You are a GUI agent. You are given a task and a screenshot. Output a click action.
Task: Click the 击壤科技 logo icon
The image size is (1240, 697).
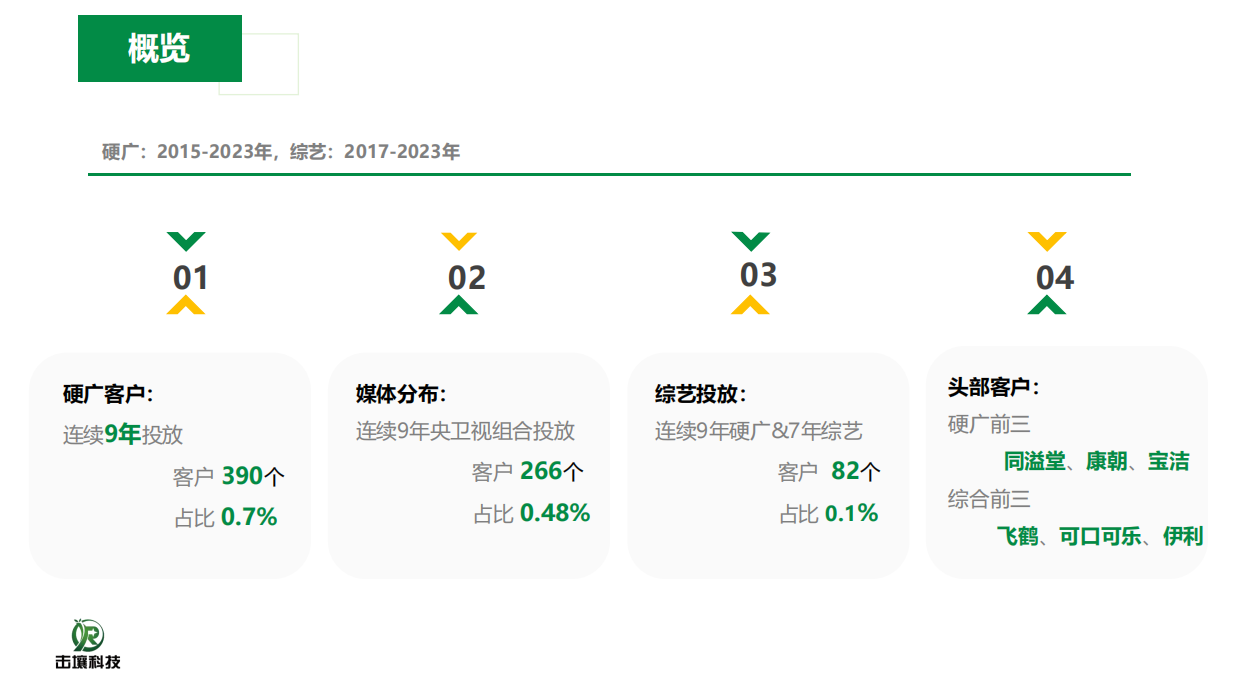pyautogui.click(x=88, y=636)
